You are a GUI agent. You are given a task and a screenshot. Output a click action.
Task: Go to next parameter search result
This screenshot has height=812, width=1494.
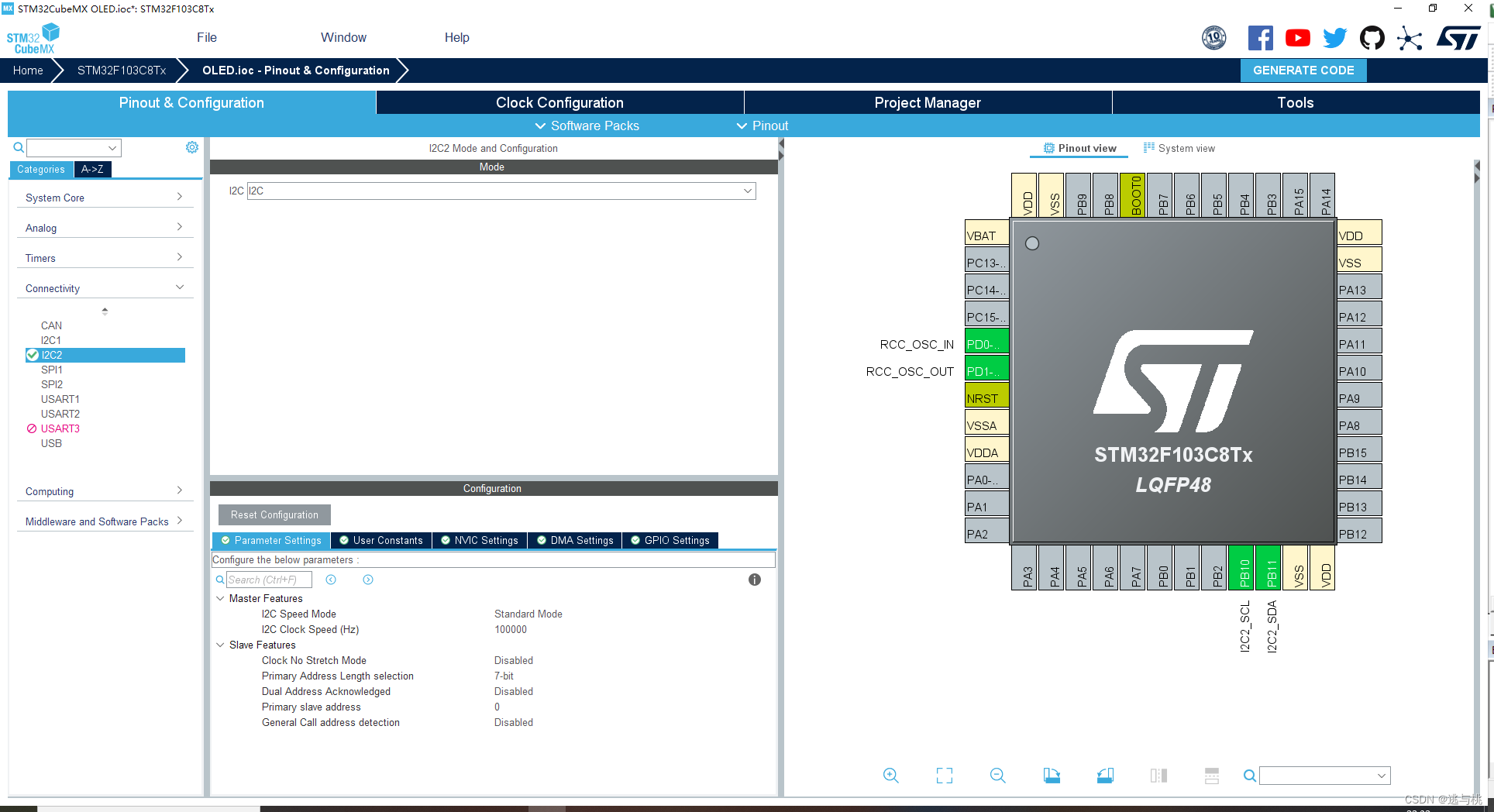pyautogui.click(x=368, y=580)
